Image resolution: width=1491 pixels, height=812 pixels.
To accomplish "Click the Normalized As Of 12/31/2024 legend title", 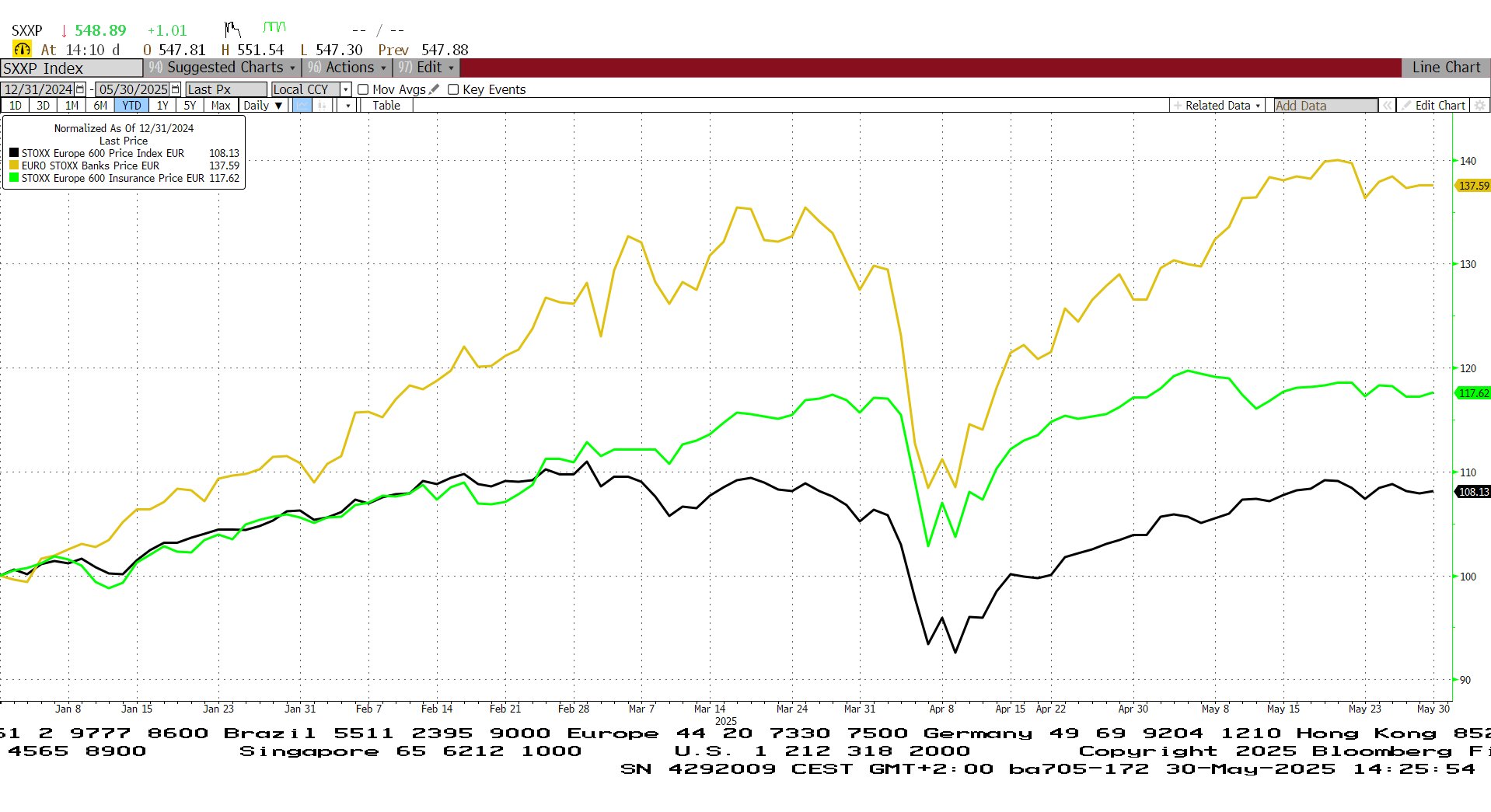I will pos(124,128).
